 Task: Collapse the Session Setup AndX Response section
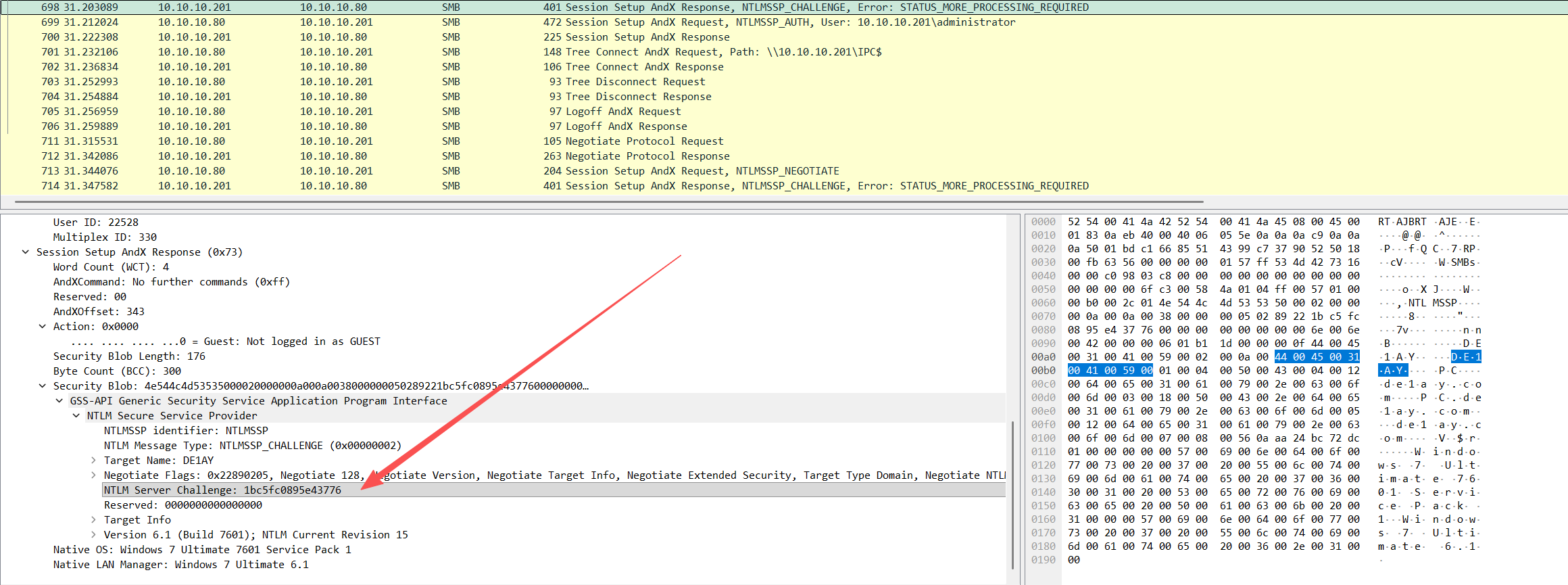[26, 252]
